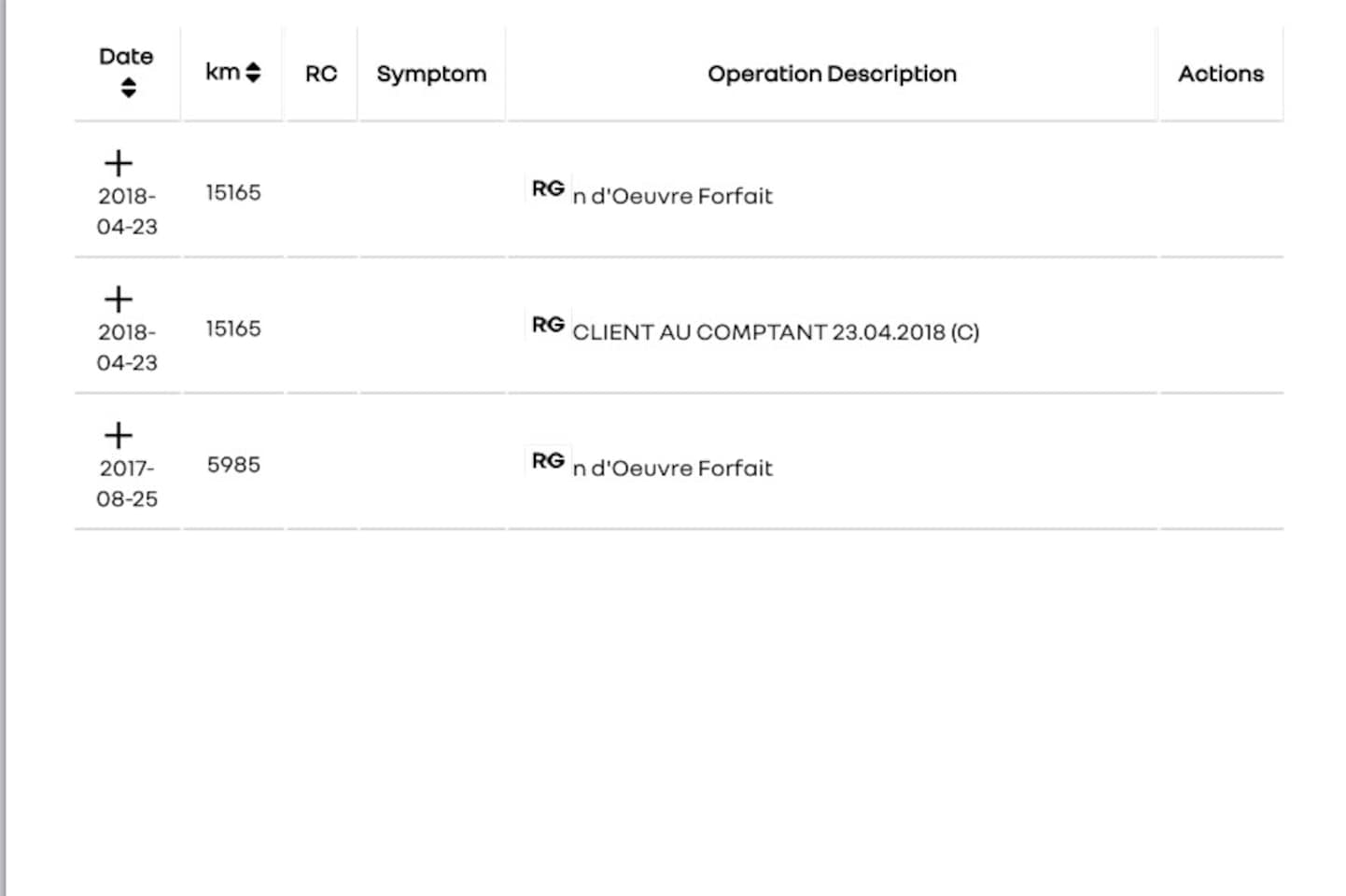The height and width of the screenshot is (896, 1346).
Task: Open the 2017 n d'Oeuvre Forfait operation
Action: (x=672, y=469)
